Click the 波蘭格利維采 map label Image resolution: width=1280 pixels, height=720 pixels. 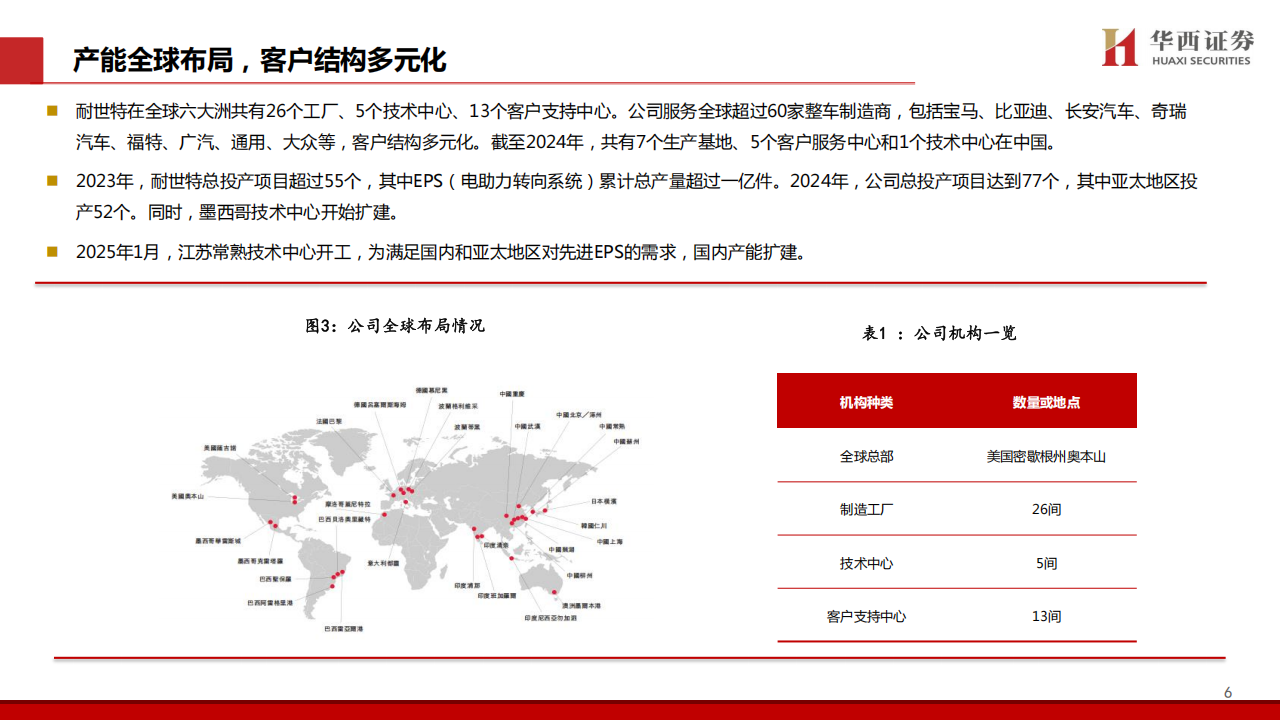click(x=458, y=406)
